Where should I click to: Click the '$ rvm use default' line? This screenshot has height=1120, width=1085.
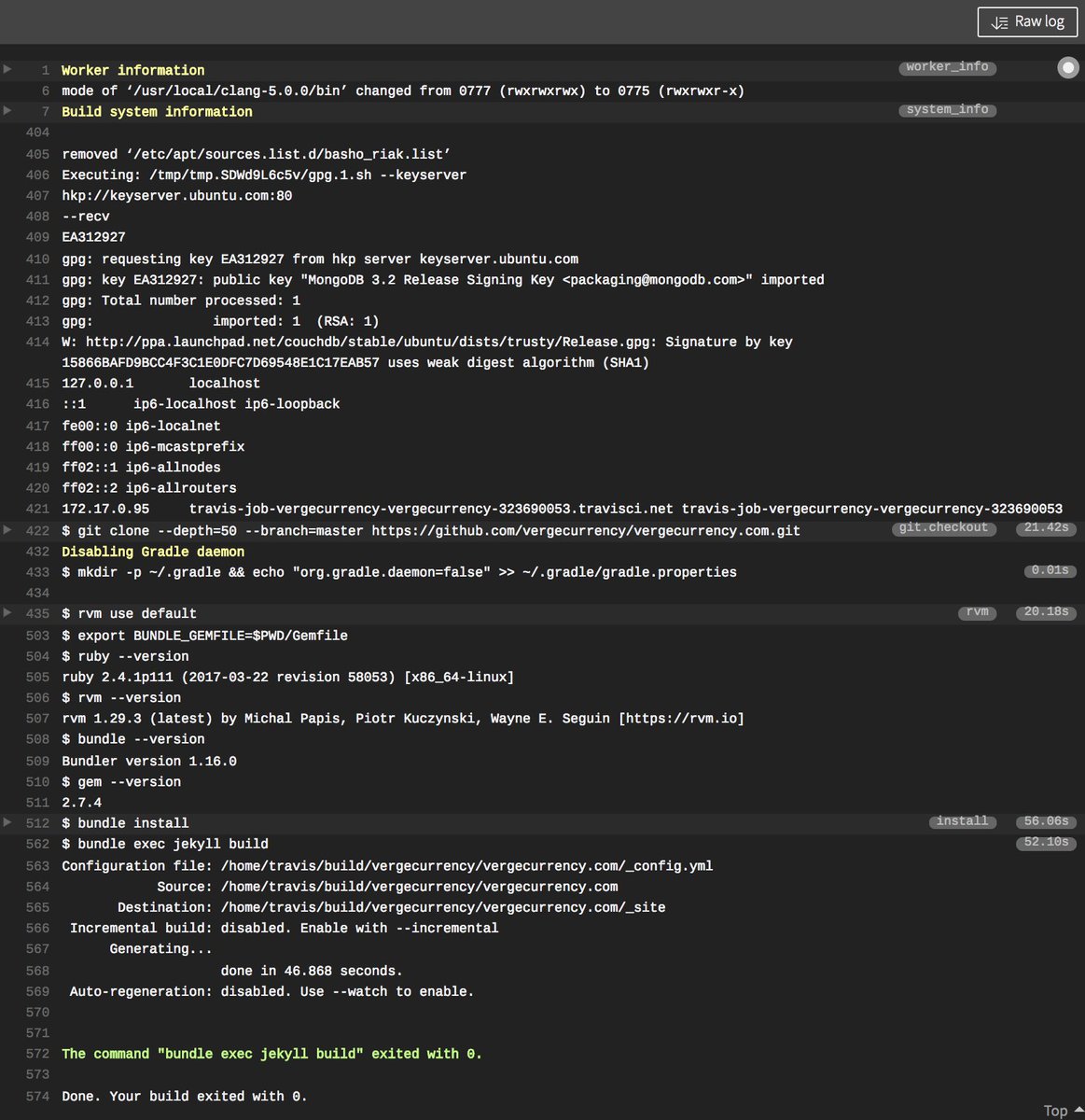[129, 613]
